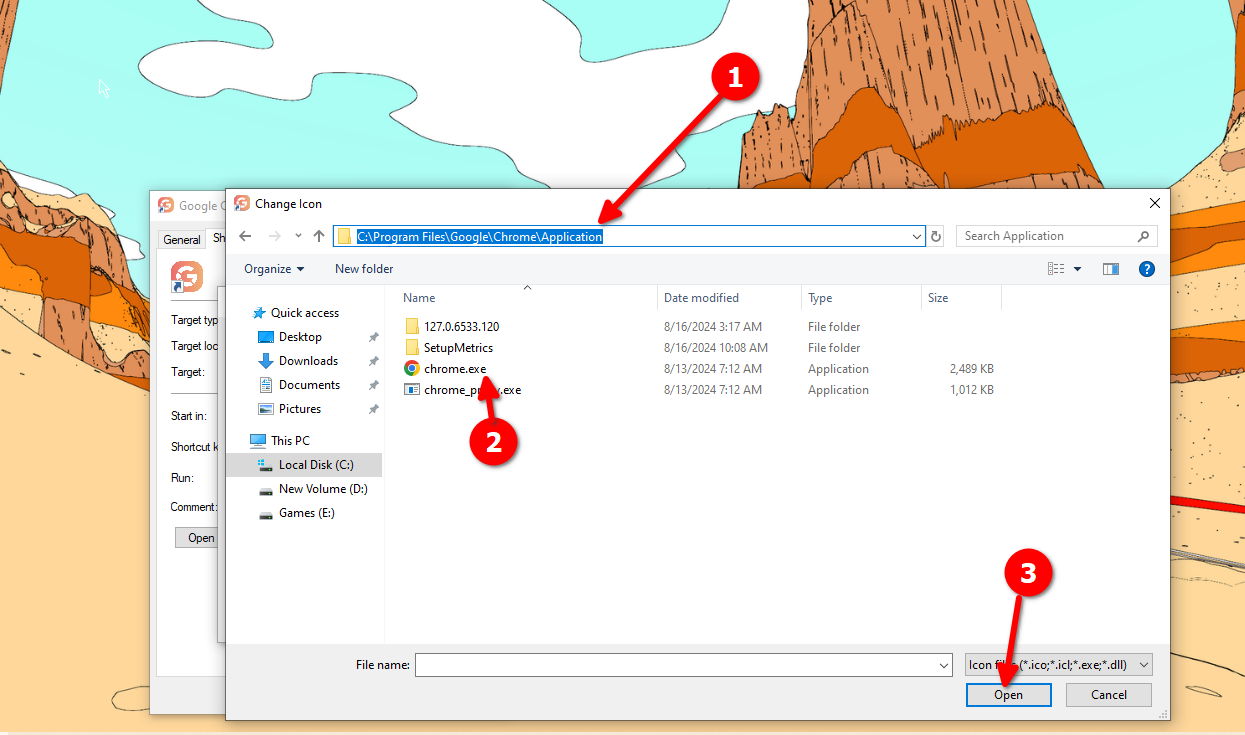Viewport: 1245px width, 735px height.
Task: Select the SetupMetrics folder
Action: [x=458, y=348]
